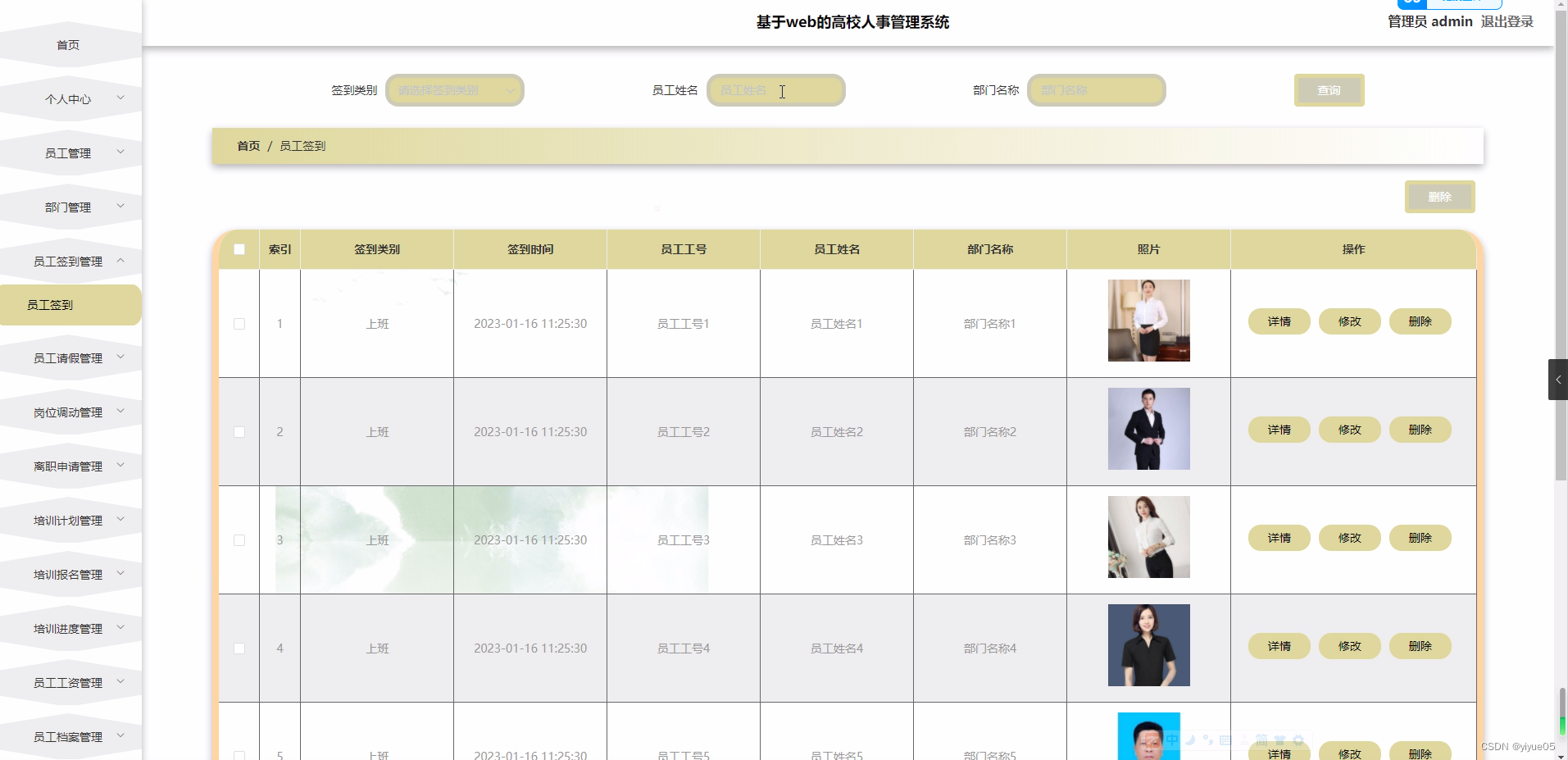This screenshot has width=1568, height=760.
Task: Open the 员工档案管理 sidebar menu
Action: coord(69,737)
